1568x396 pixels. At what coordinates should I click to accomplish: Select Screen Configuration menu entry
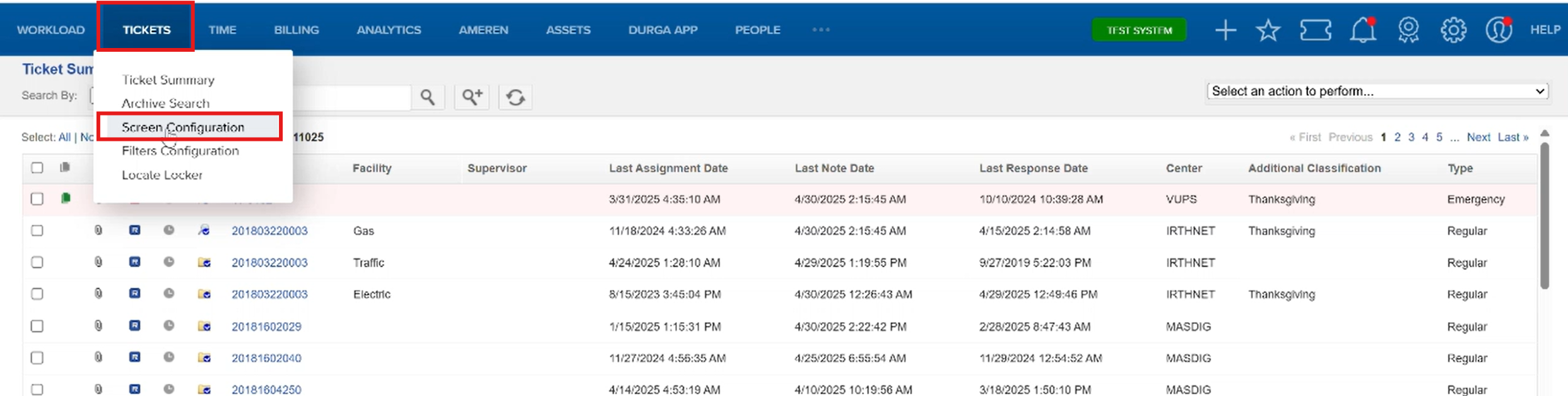pyautogui.click(x=183, y=127)
